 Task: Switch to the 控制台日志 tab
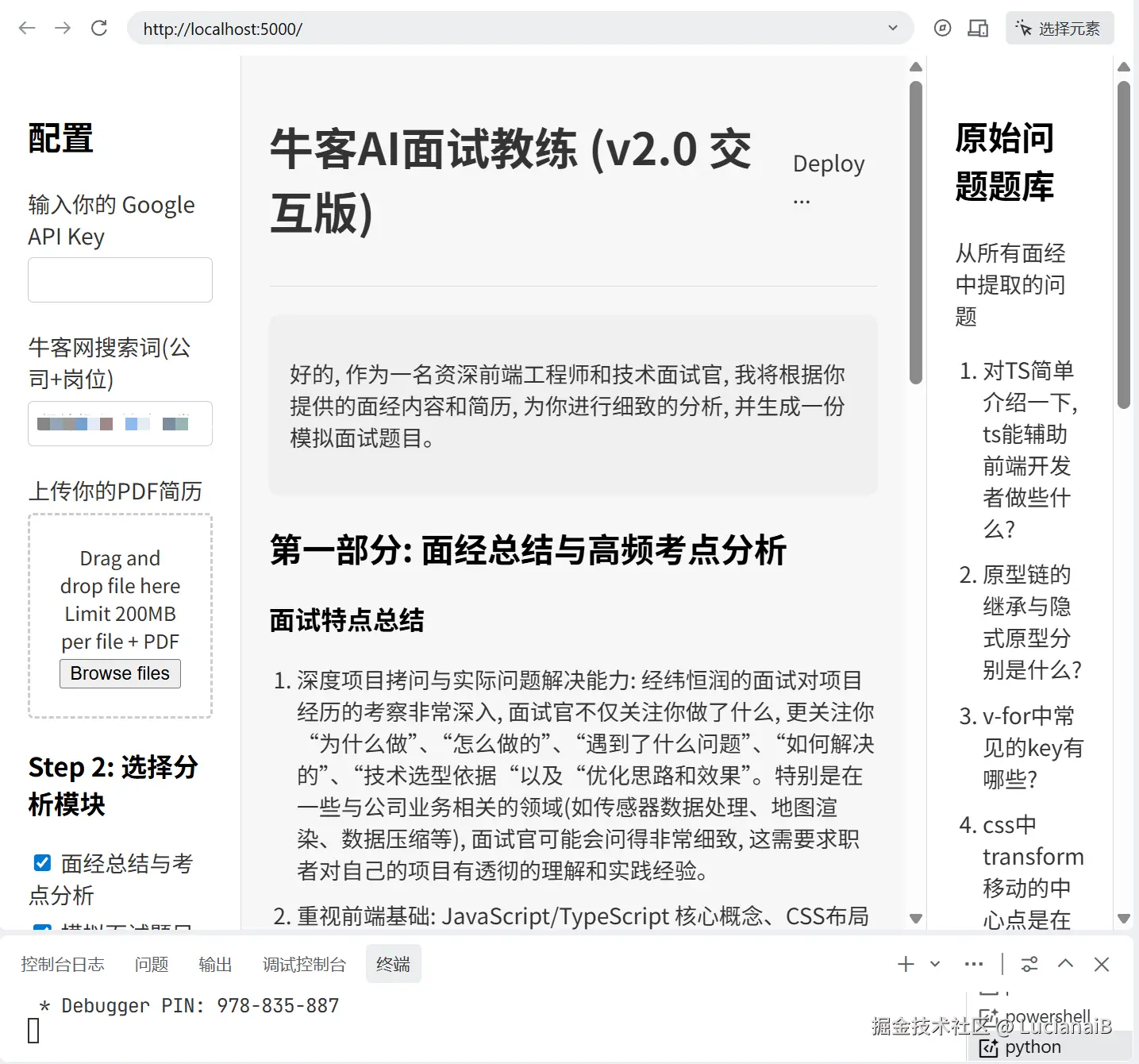click(x=63, y=964)
